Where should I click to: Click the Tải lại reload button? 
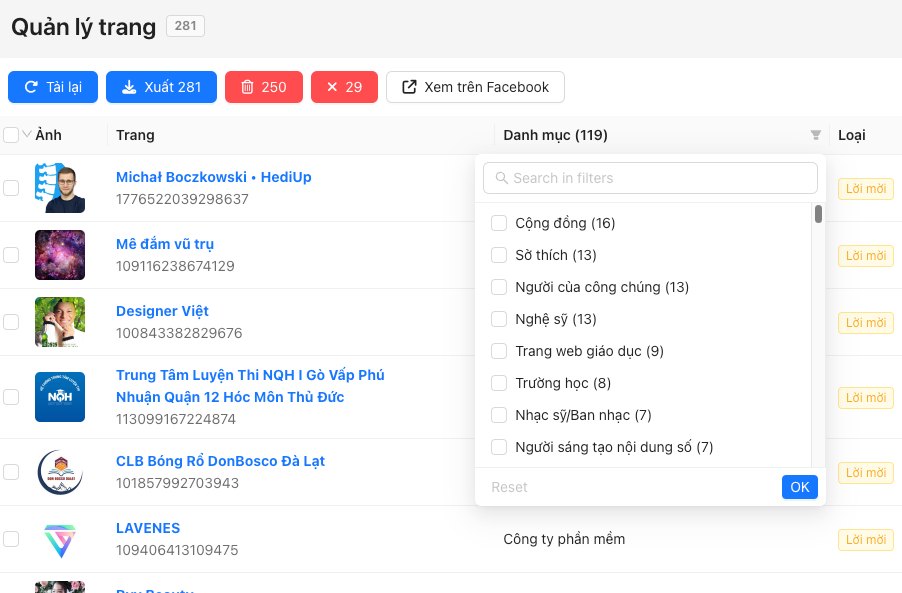53,87
